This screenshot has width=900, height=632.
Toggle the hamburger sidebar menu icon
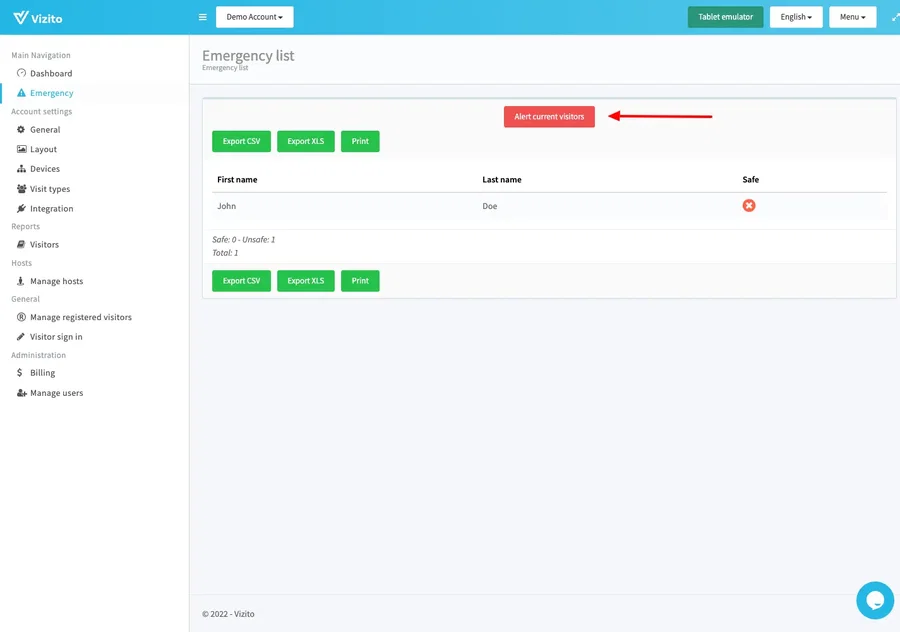point(202,17)
